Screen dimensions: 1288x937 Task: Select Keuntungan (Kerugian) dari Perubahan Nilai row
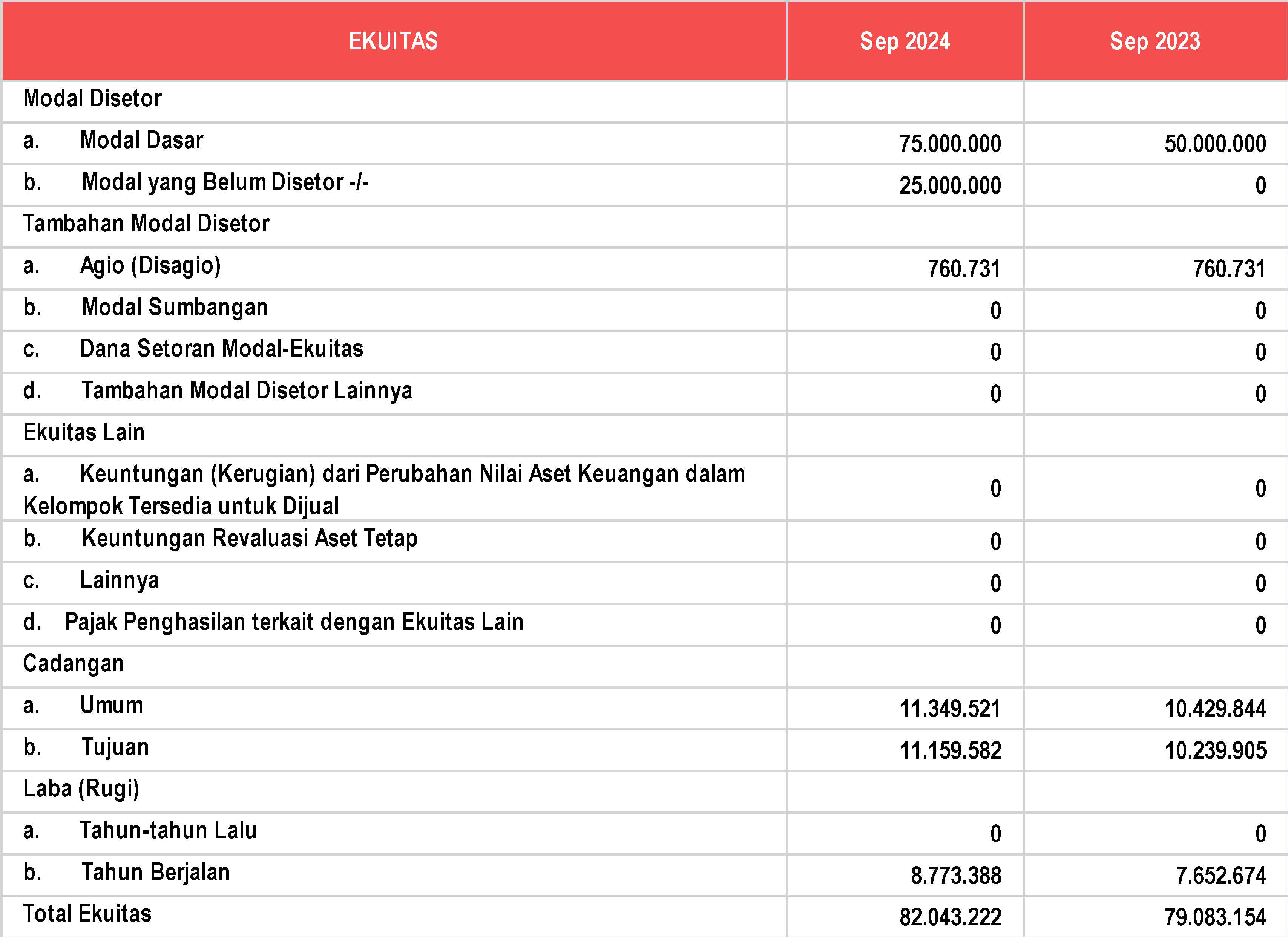point(384,490)
